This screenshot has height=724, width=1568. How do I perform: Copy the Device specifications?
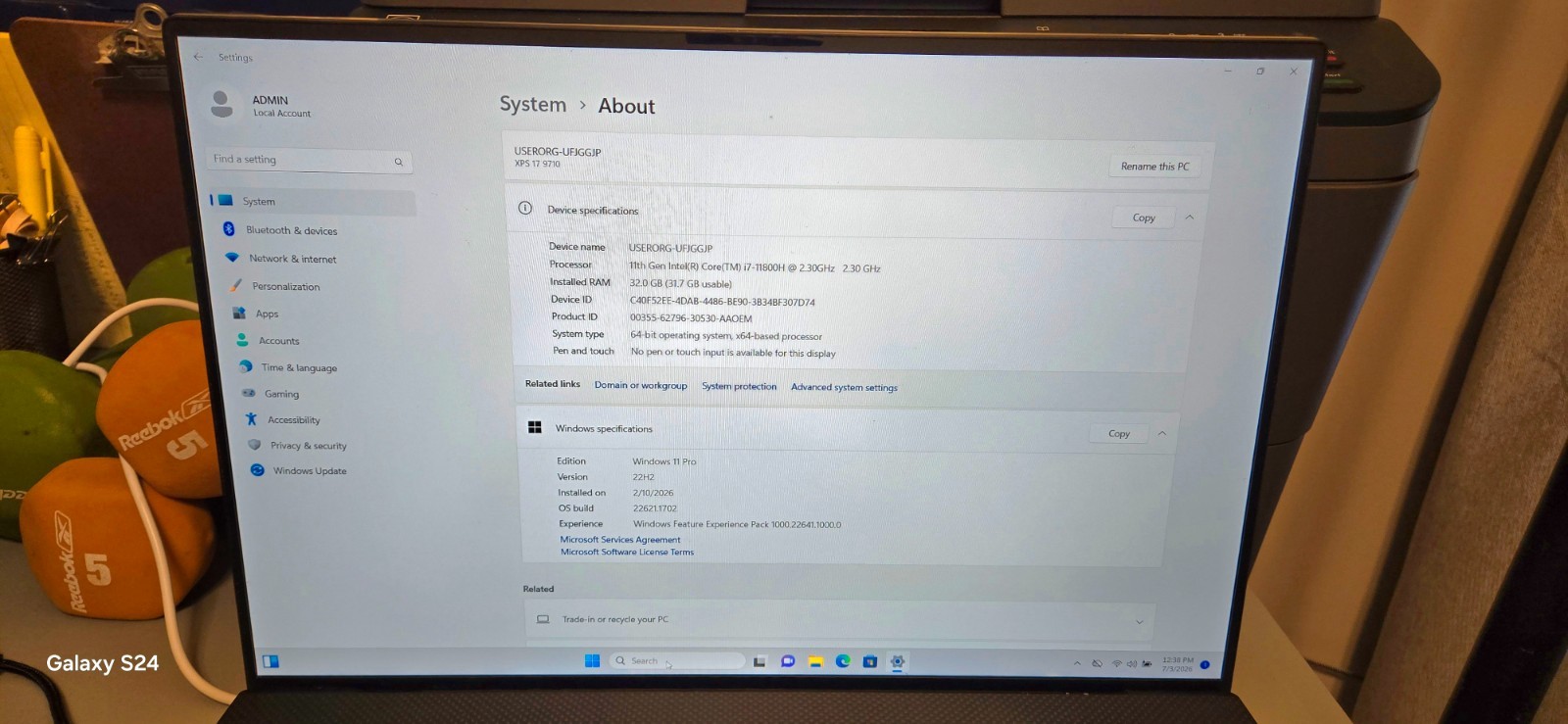[x=1144, y=217]
